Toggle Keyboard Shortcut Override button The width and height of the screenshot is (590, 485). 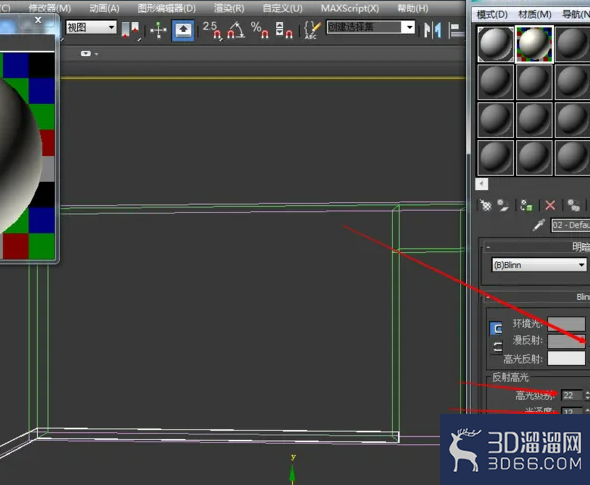(x=183, y=30)
